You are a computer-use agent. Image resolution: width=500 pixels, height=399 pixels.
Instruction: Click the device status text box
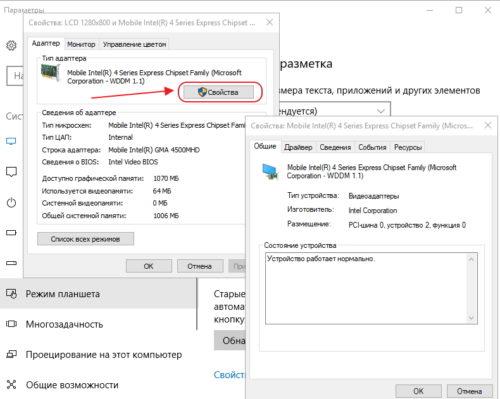(x=371, y=288)
